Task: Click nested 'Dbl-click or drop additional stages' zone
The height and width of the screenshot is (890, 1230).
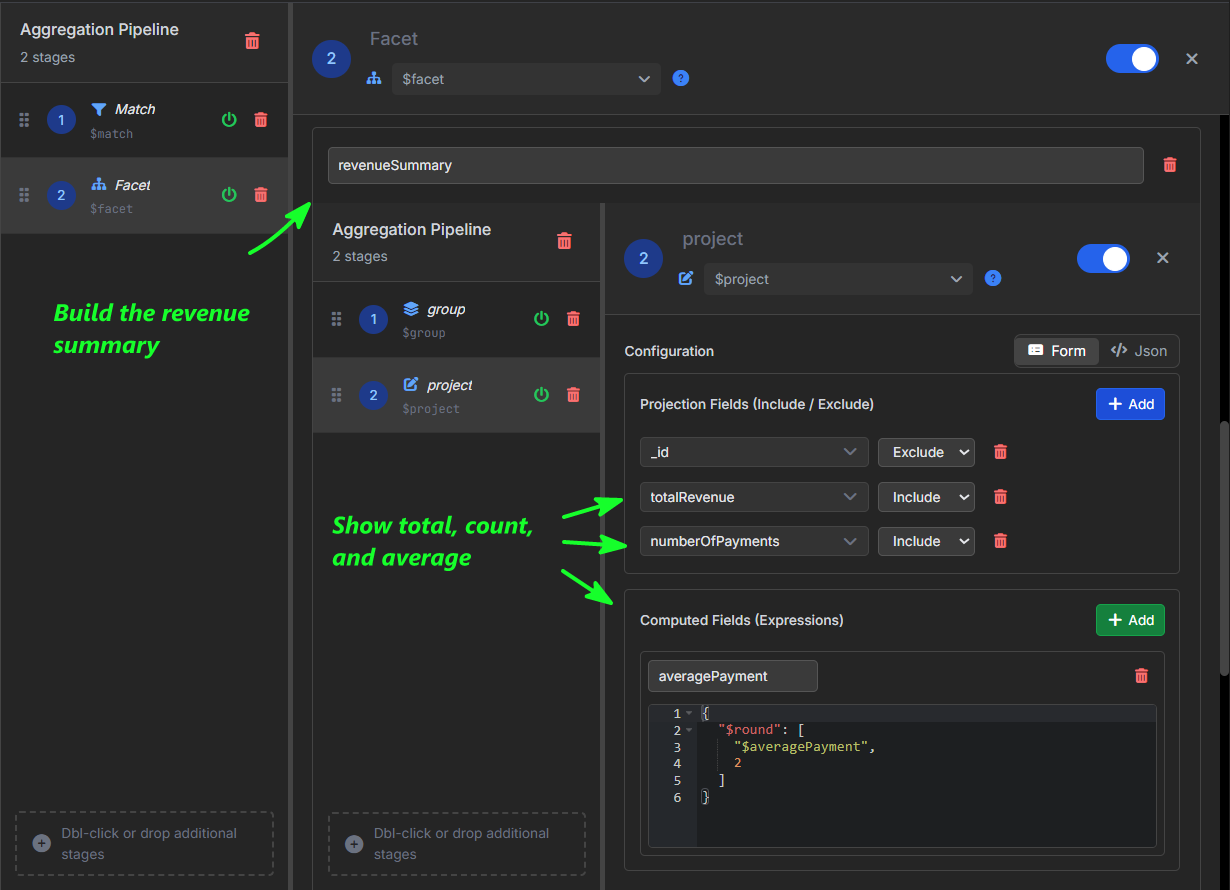Action: click(457, 843)
